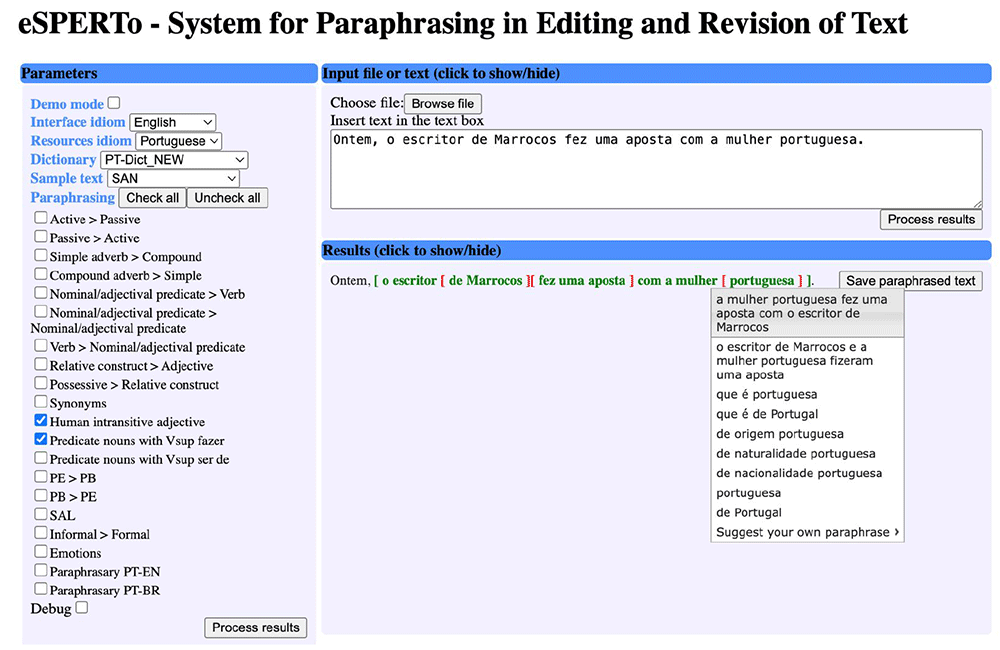Open the Resources idiom dropdown
This screenshot has width=1000, height=650.
click(179, 140)
